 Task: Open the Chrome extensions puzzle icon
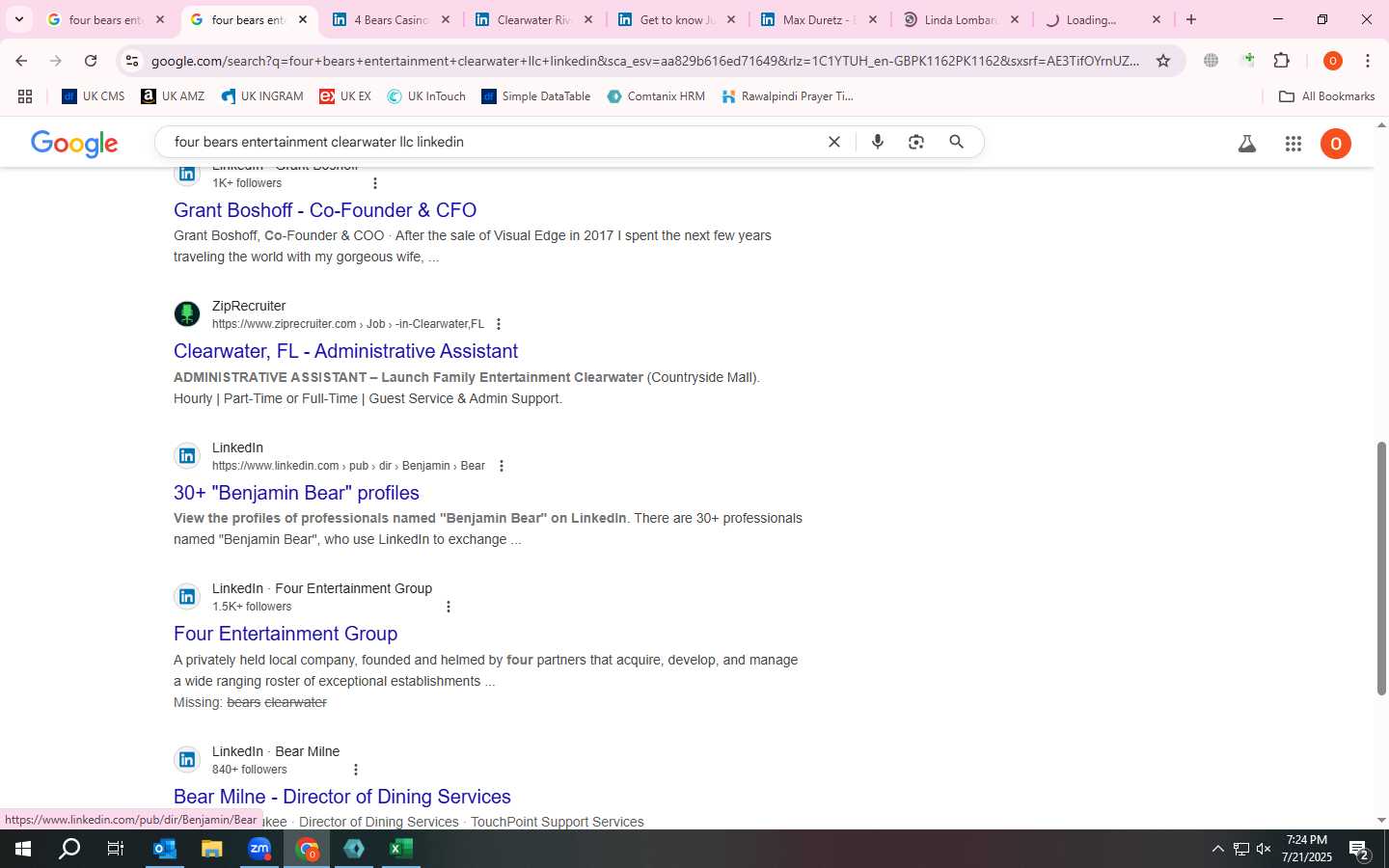(1281, 61)
